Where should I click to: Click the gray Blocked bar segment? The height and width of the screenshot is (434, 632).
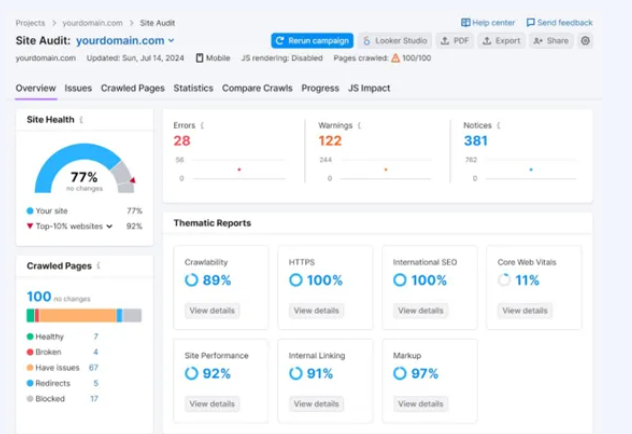point(132,316)
